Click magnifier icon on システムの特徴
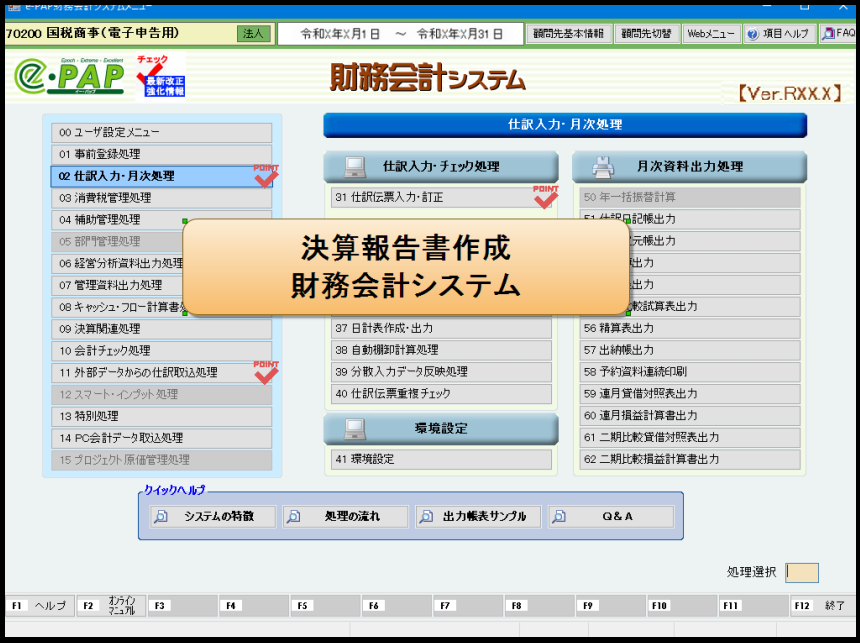 pyautogui.click(x=160, y=517)
